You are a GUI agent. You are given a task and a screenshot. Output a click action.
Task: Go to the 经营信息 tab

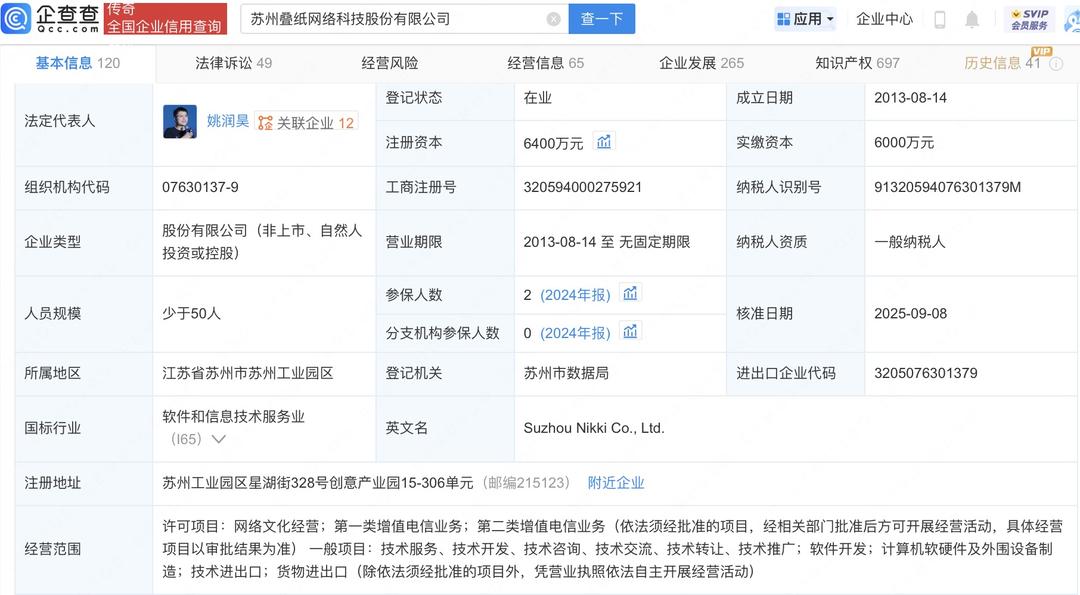click(x=546, y=63)
